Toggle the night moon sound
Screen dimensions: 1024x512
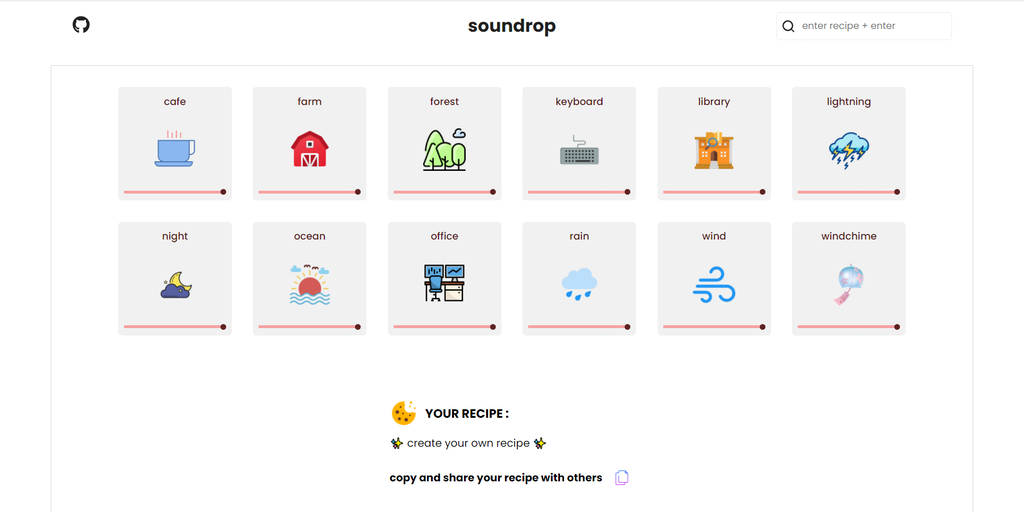pyautogui.click(x=176, y=285)
